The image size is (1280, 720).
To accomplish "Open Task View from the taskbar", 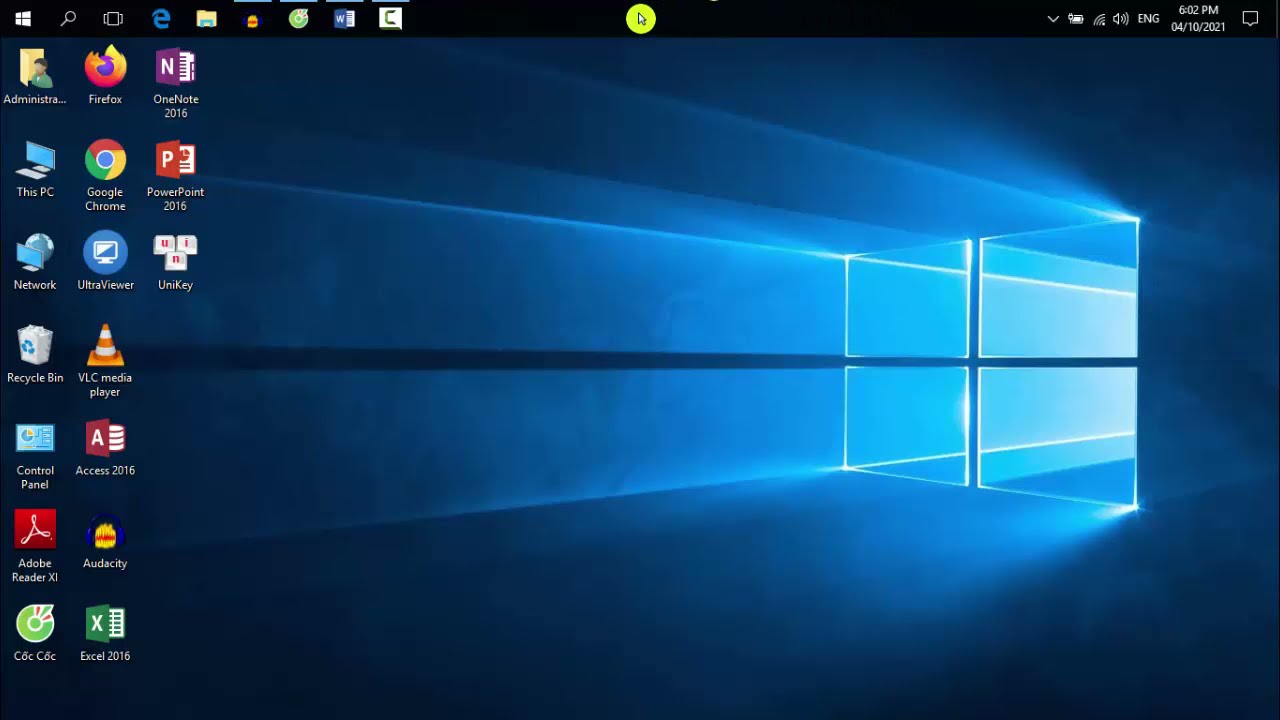I will coord(113,18).
